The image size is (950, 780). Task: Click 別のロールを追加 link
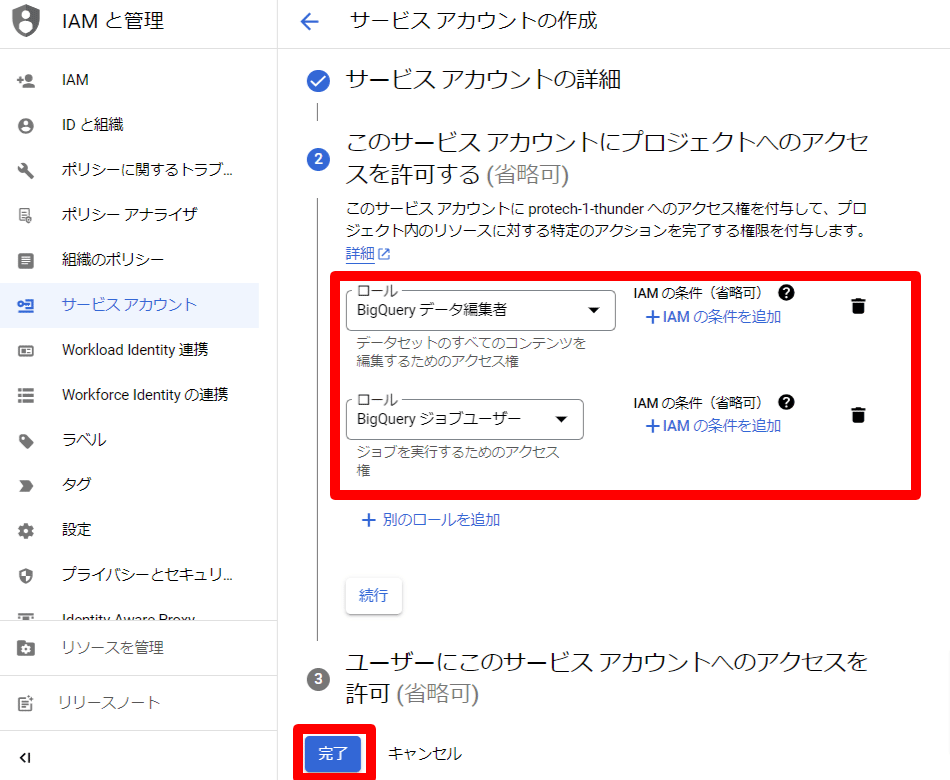[431, 520]
